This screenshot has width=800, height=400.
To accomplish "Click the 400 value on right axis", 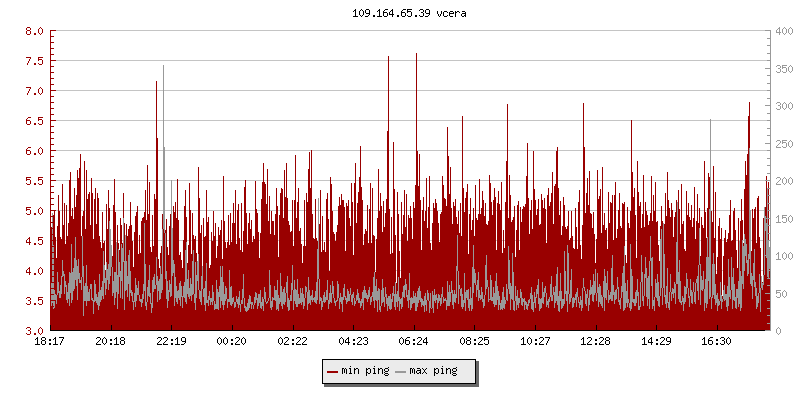I will (x=783, y=31).
